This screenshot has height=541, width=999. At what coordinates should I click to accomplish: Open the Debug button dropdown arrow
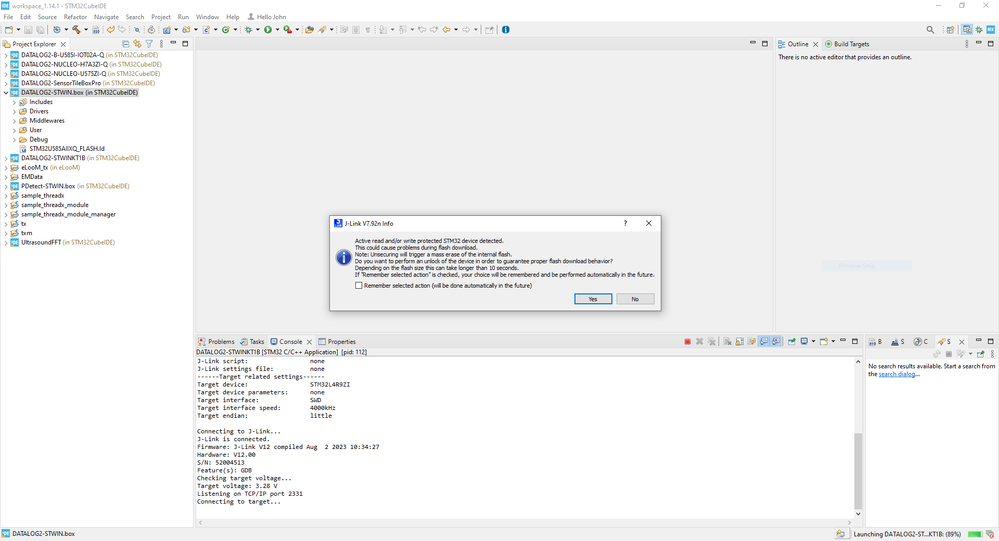click(257, 29)
